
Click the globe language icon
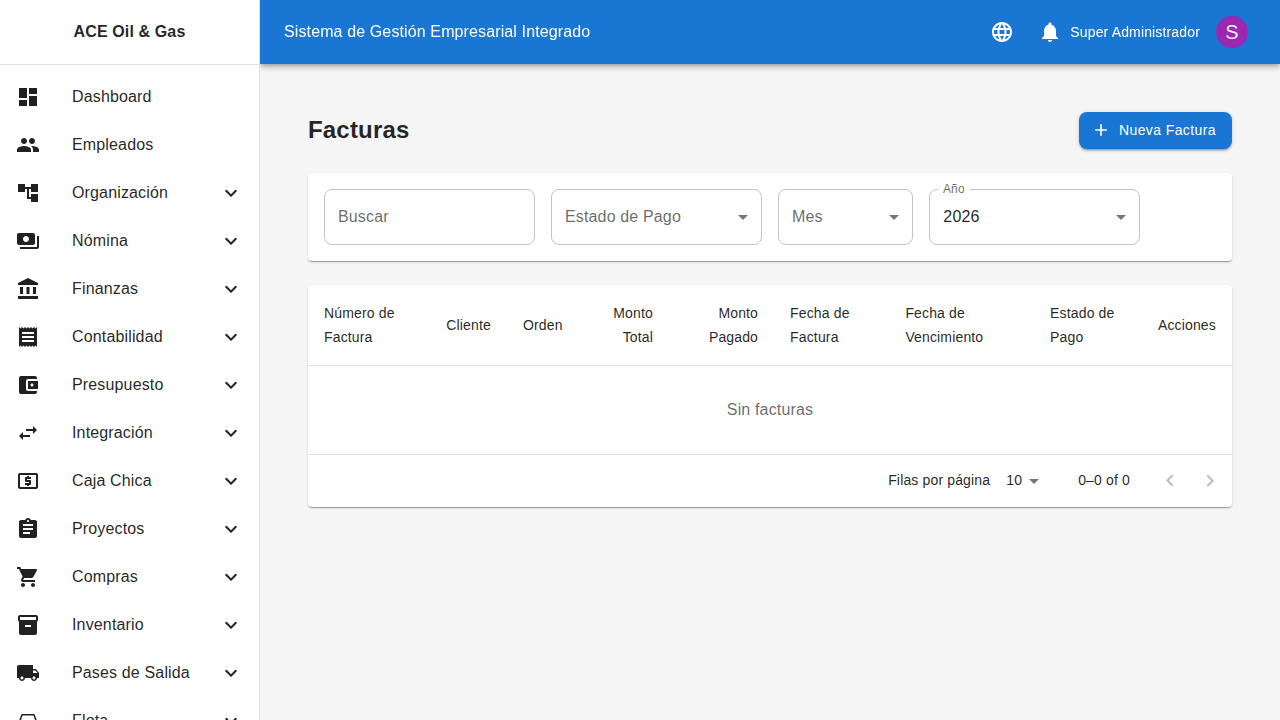[x=1002, y=32]
